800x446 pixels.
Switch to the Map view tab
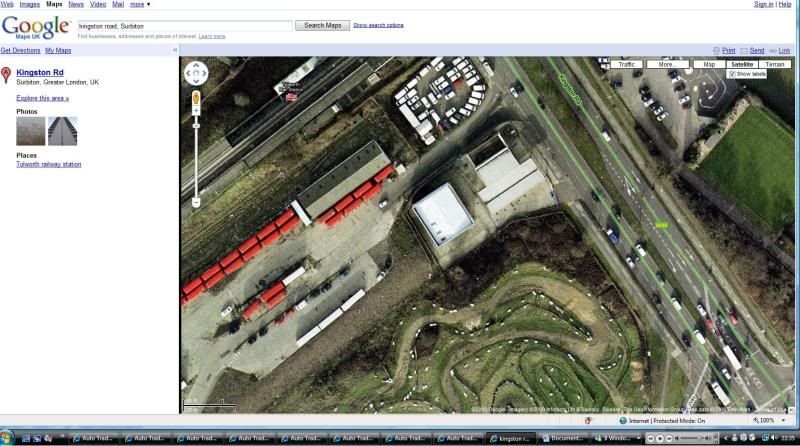[709, 64]
